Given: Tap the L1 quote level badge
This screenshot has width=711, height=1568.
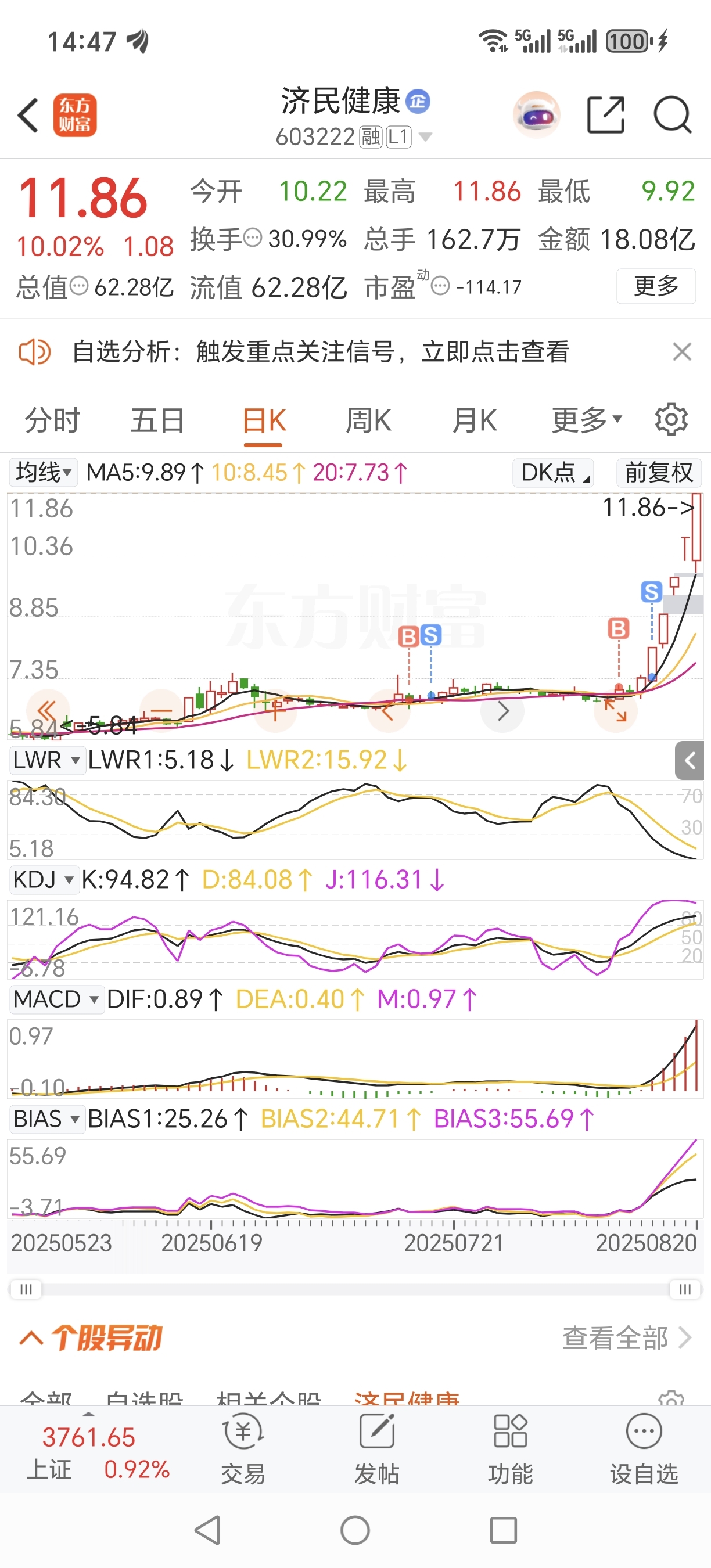Looking at the screenshot, I should pyautogui.click(x=399, y=137).
